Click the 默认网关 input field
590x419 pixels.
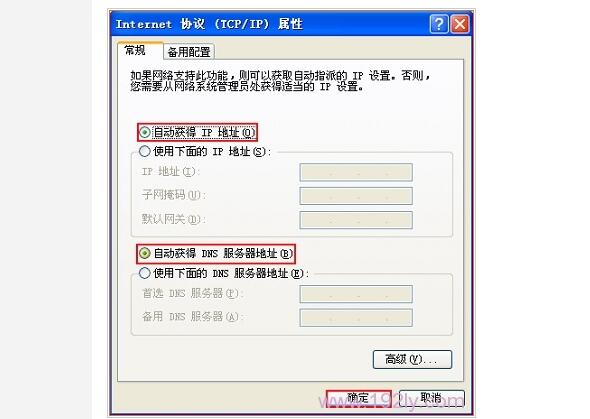pyautogui.click(x=356, y=220)
